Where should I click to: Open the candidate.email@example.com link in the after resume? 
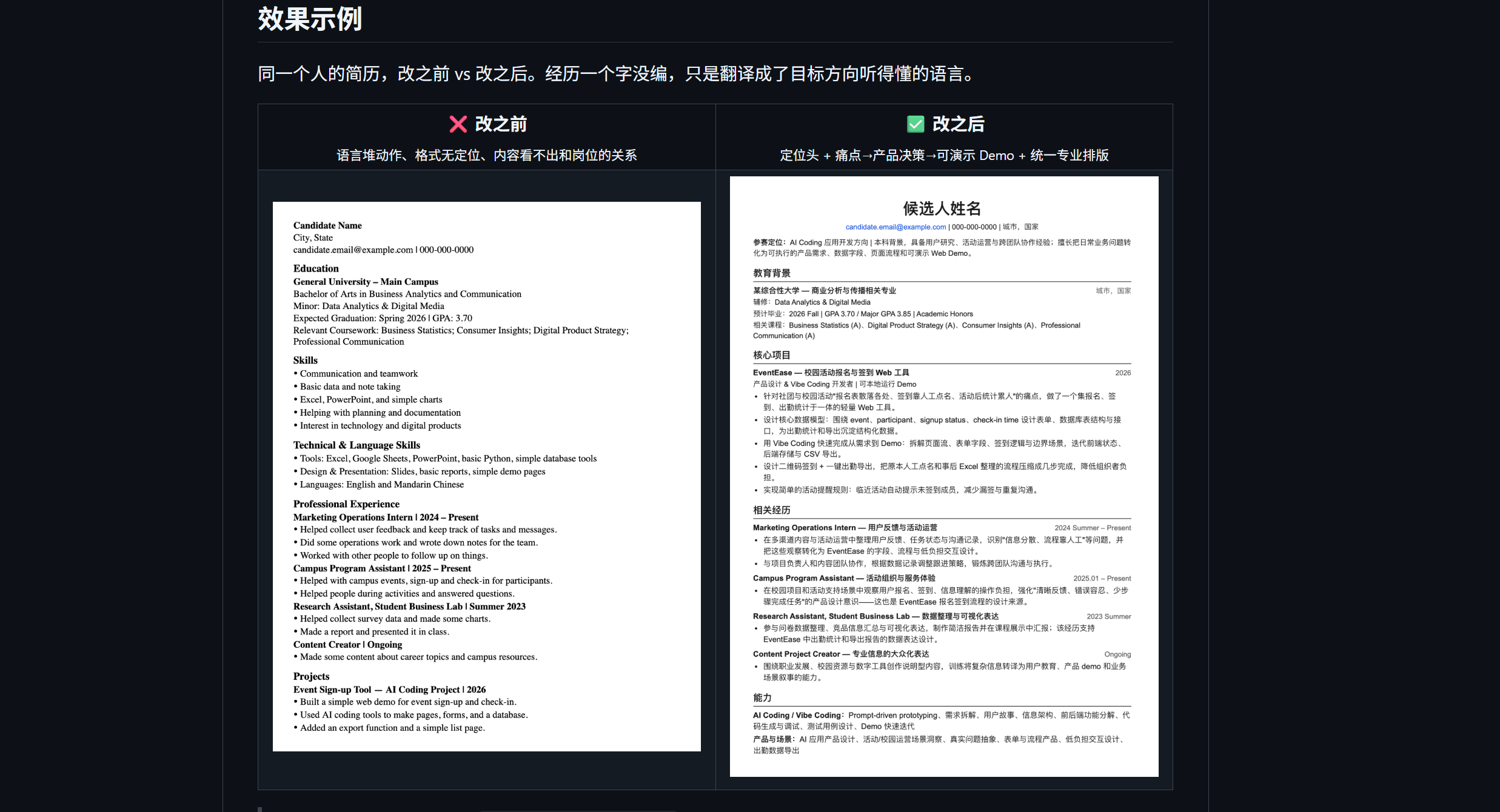(x=896, y=227)
